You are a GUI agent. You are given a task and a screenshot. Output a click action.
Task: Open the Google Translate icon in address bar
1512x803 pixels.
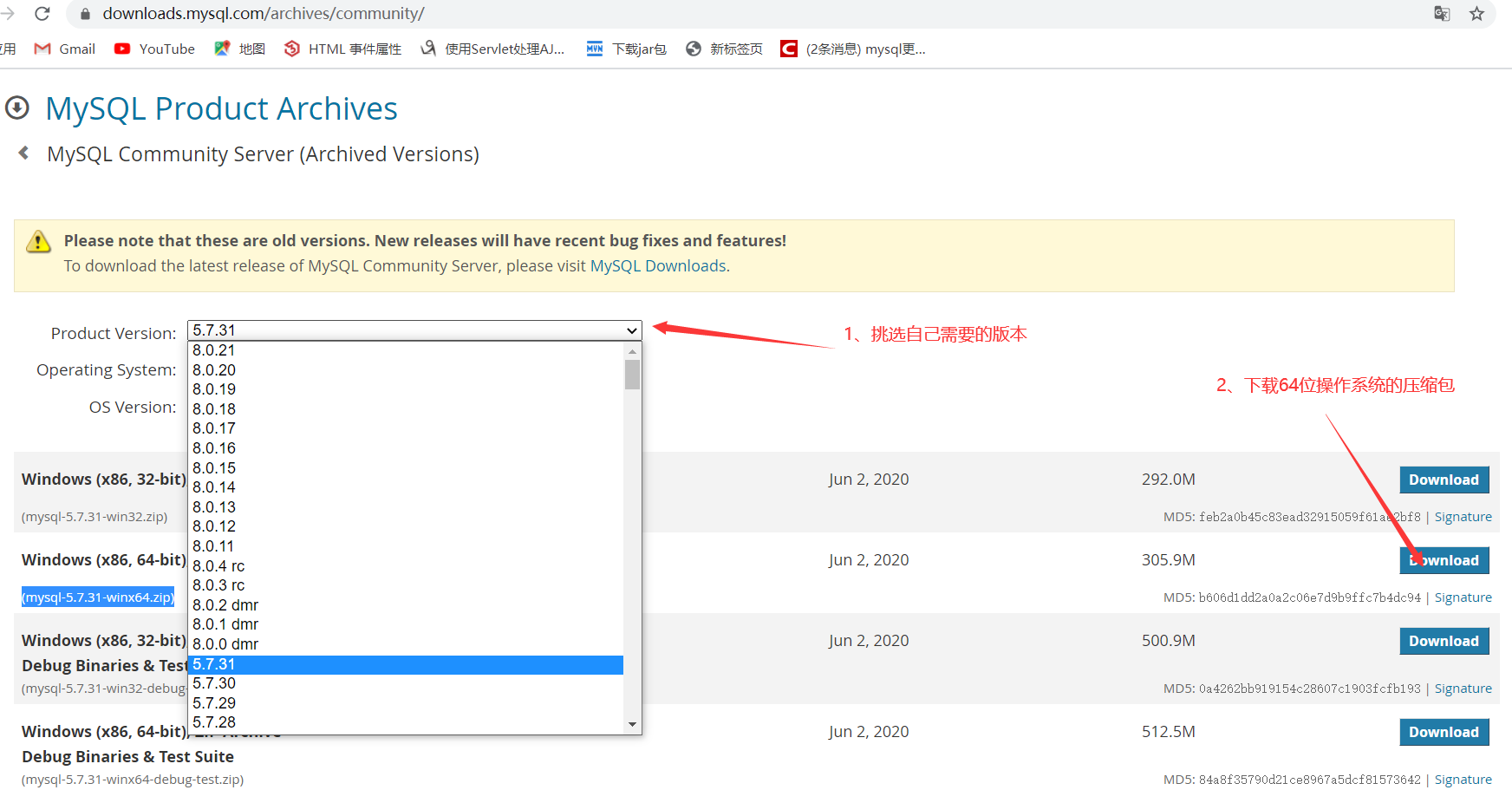pyautogui.click(x=1442, y=14)
